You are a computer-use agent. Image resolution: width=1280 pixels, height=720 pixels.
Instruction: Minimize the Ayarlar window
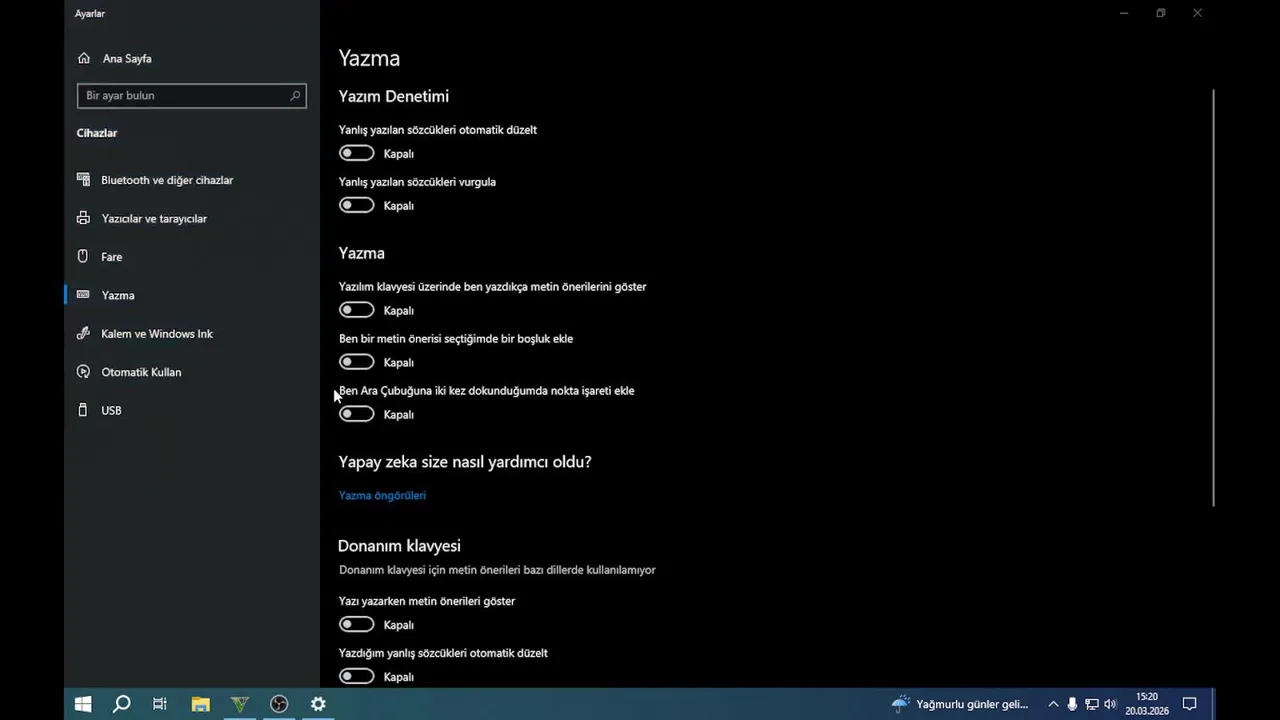point(1124,13)
